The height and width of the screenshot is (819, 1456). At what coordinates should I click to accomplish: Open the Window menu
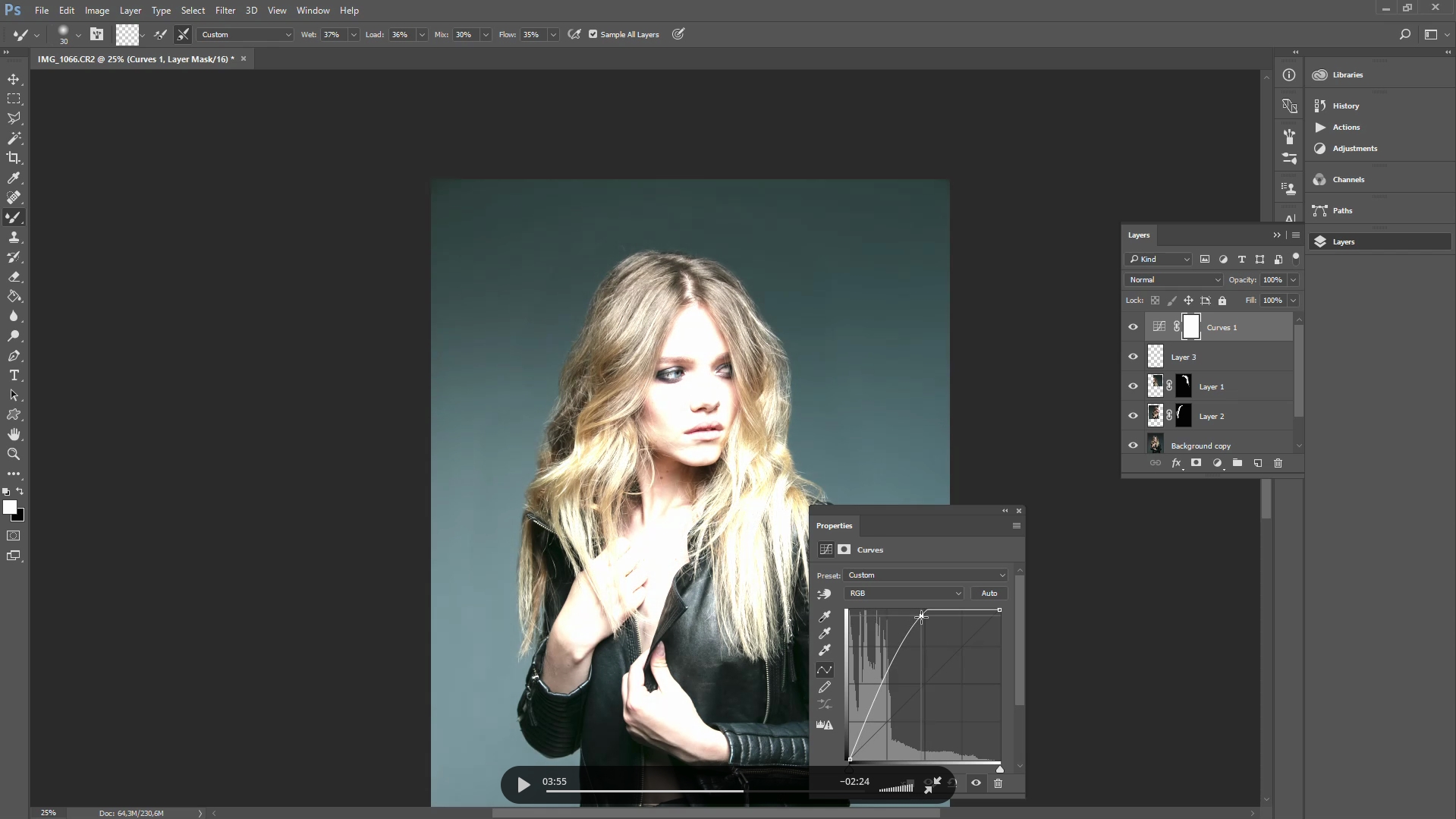pyautogui.click(x=313, y=11)
